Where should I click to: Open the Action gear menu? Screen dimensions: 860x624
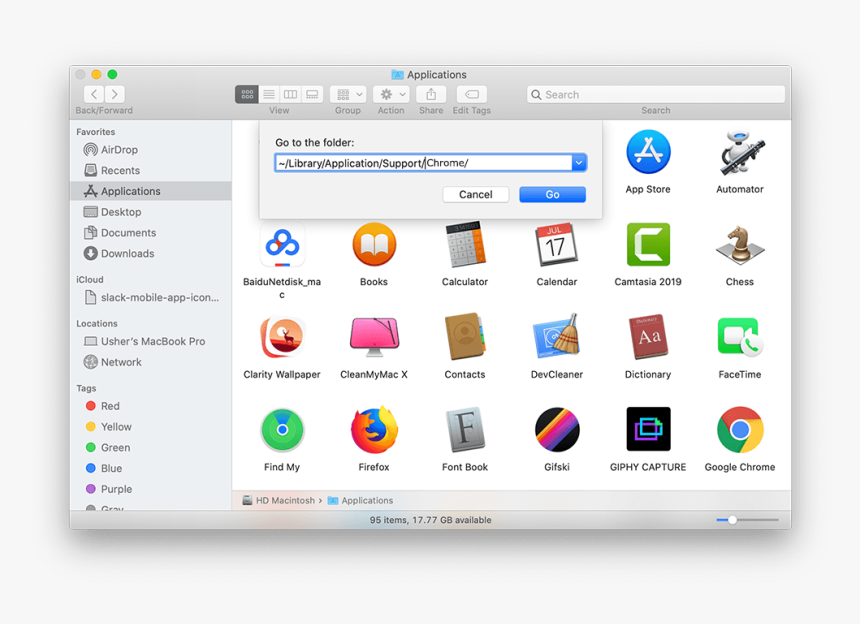coord(391,94)
